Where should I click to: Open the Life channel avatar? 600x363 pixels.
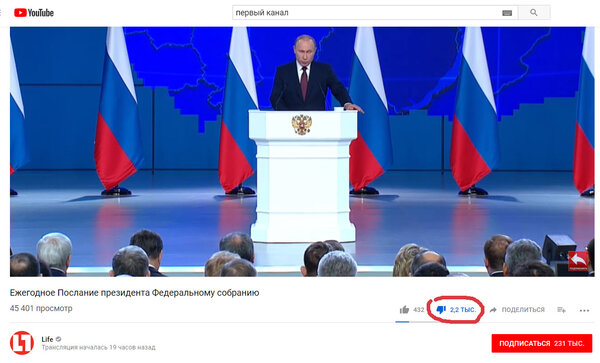(x=22, y=343)
